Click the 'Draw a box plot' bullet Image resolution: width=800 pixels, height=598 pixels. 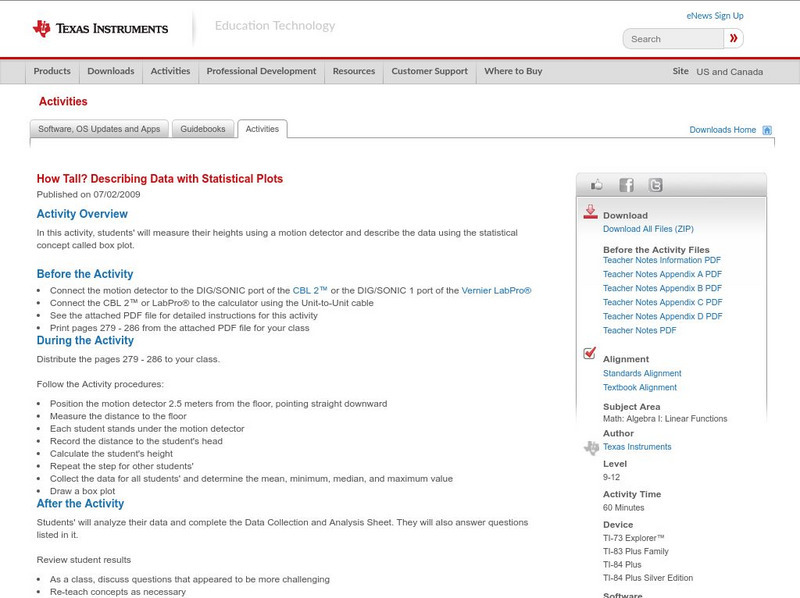point(82,491)
